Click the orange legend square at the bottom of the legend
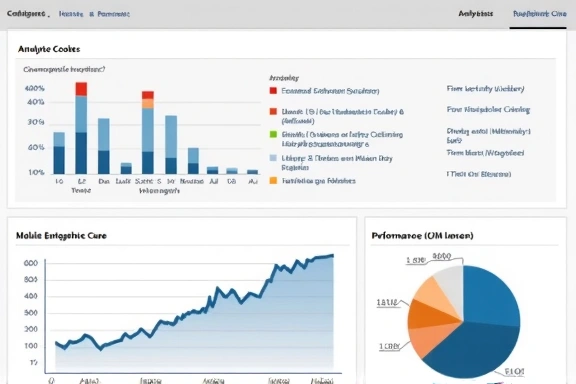Screen dimensions: 576x384 273,180
